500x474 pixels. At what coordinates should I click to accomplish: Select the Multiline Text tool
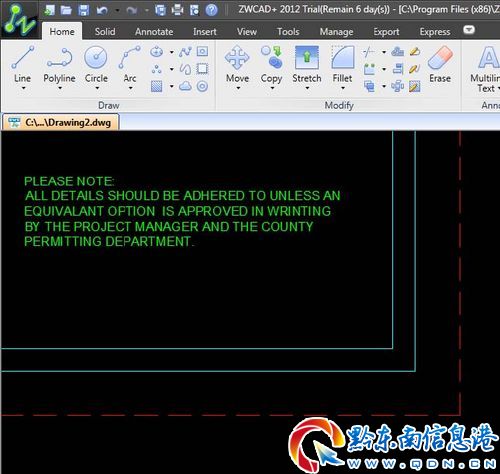487,68
